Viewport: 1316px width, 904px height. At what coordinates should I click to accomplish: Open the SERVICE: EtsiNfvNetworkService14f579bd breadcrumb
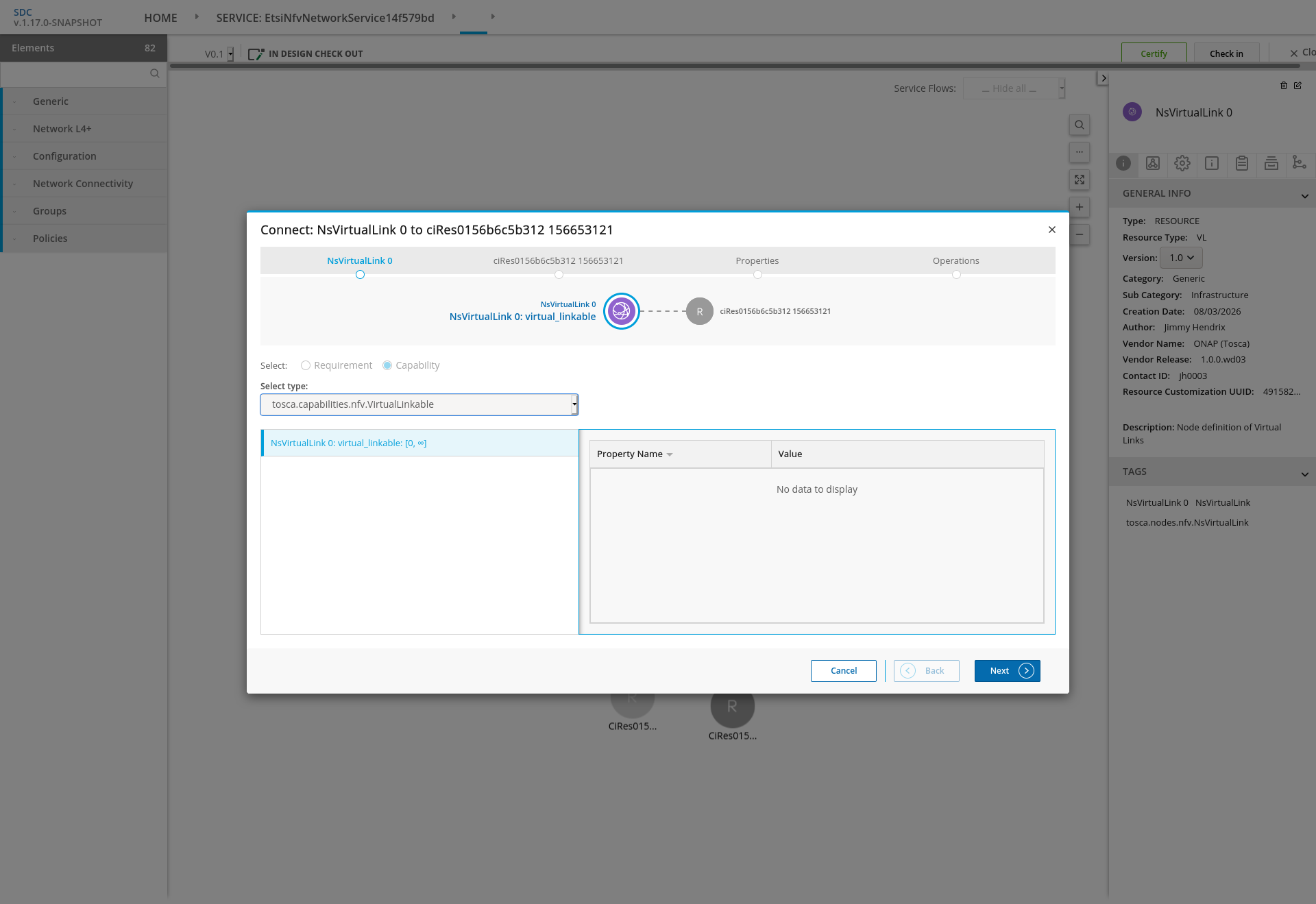[325, 18]
